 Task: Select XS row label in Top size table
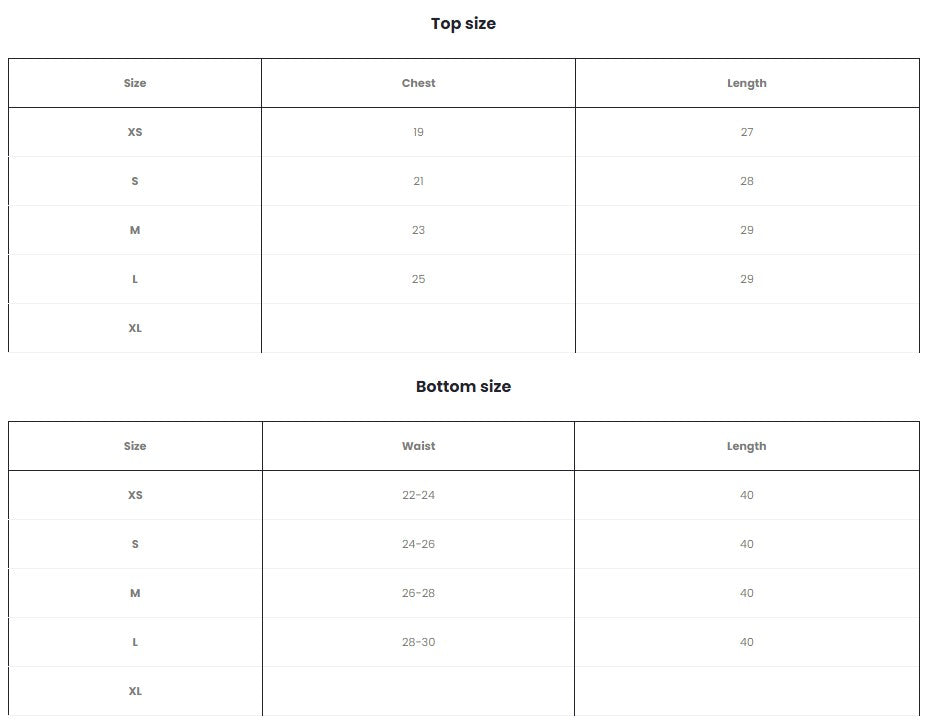pyautogui.click(x=135, y=132)
